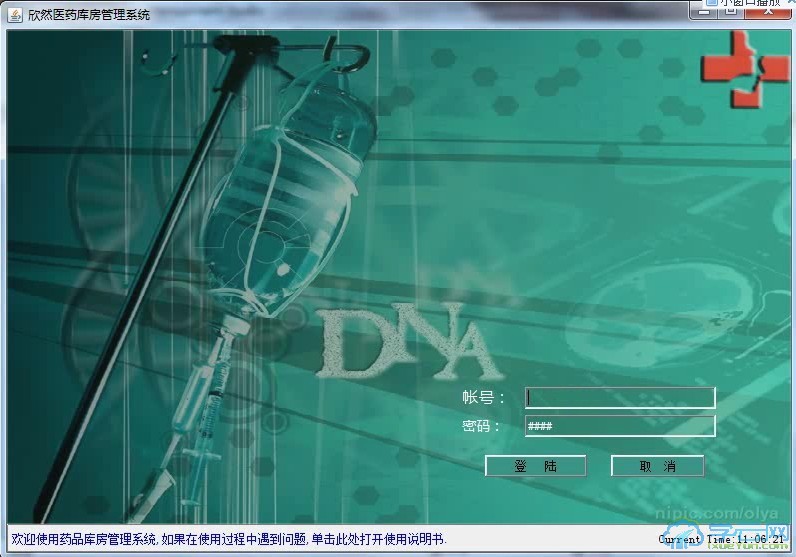Click the window title 欣然医药库房管理系统
This screenshot has height=557, width=796.
click(89, 15)
